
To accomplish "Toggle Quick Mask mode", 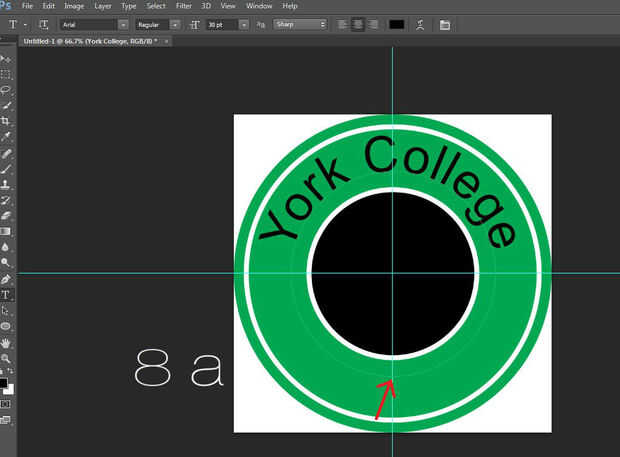I will pos(6,404).
